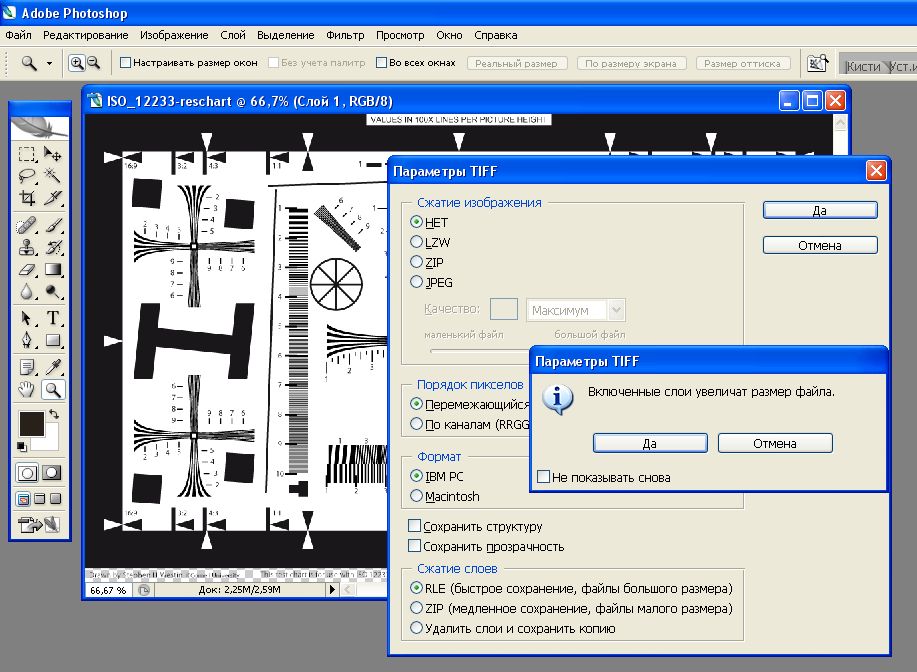Select the Hand tool

27,389
